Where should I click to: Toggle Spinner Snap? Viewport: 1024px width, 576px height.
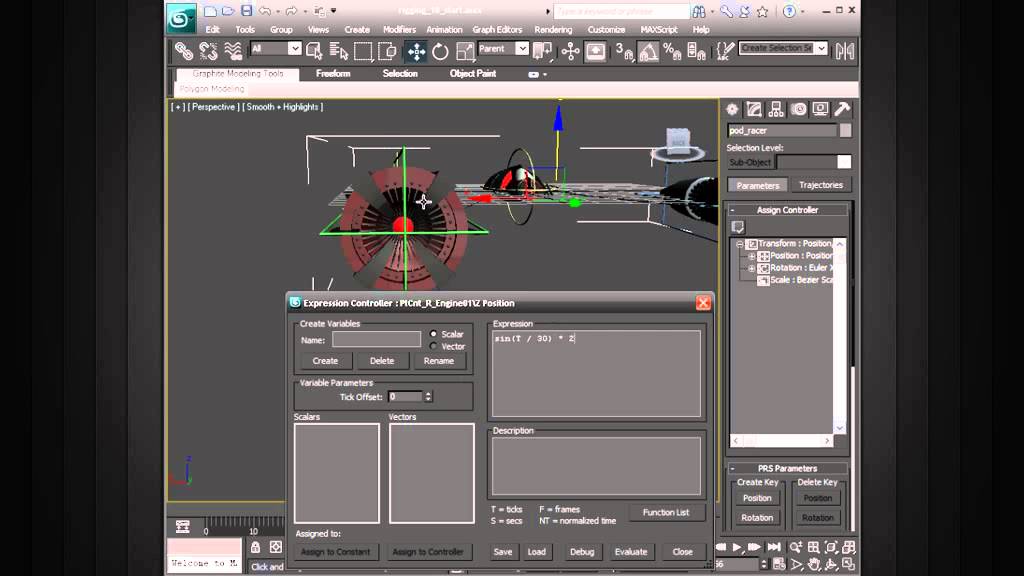pyautogui.click(x=696, y=50)
